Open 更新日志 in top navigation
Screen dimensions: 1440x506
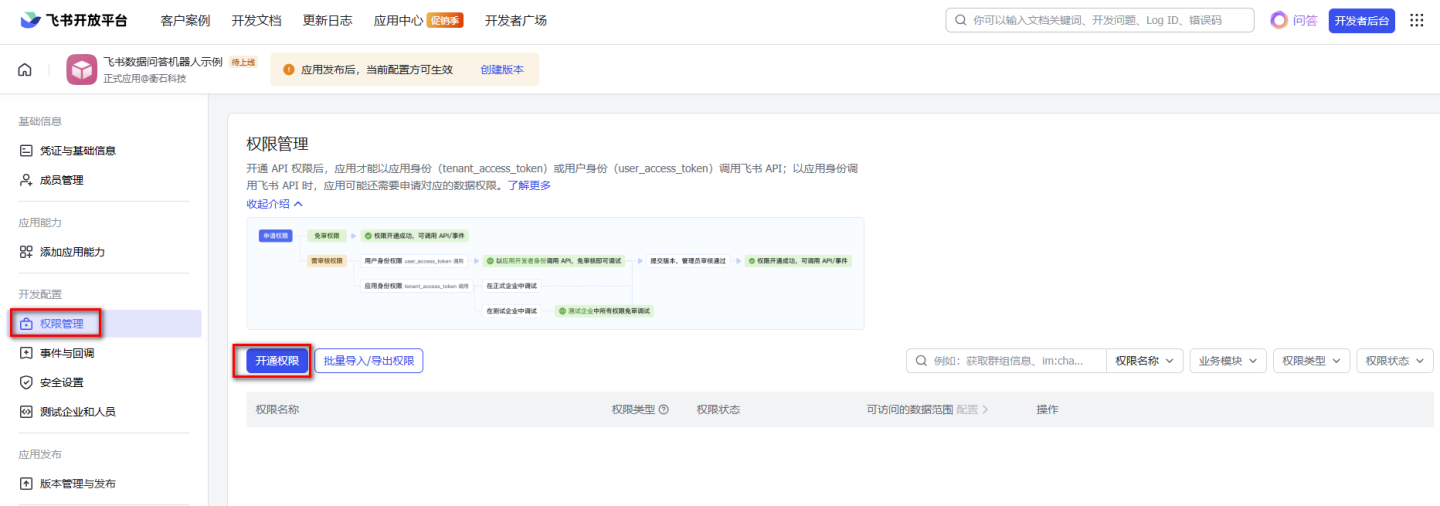pos(327,20)
